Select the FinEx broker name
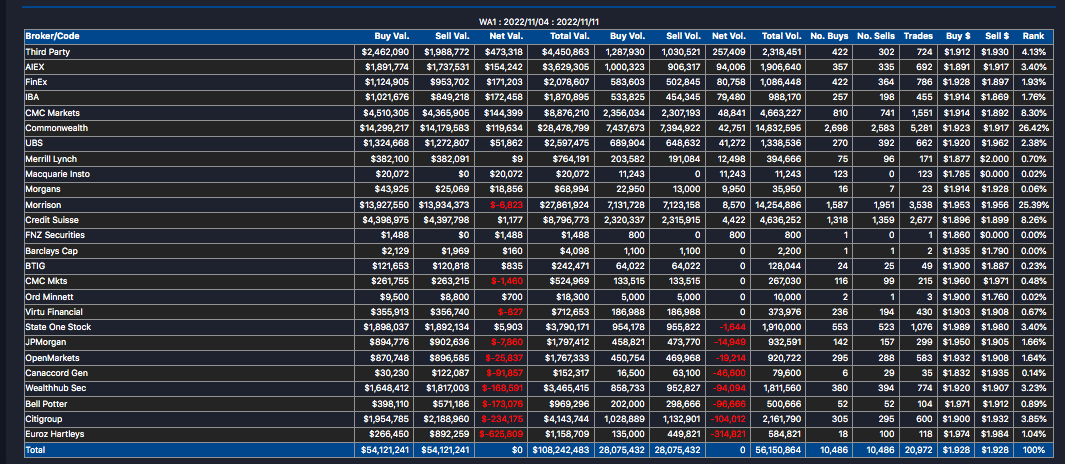Image resolution: width=1065 pixels, height=464 pixels. pos(37,82)
